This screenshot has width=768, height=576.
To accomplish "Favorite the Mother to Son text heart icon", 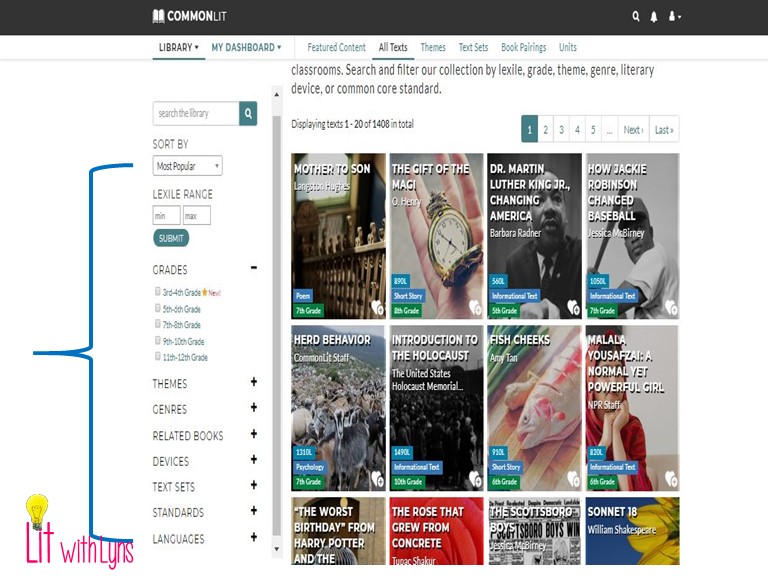I will [x=377, y=307].
